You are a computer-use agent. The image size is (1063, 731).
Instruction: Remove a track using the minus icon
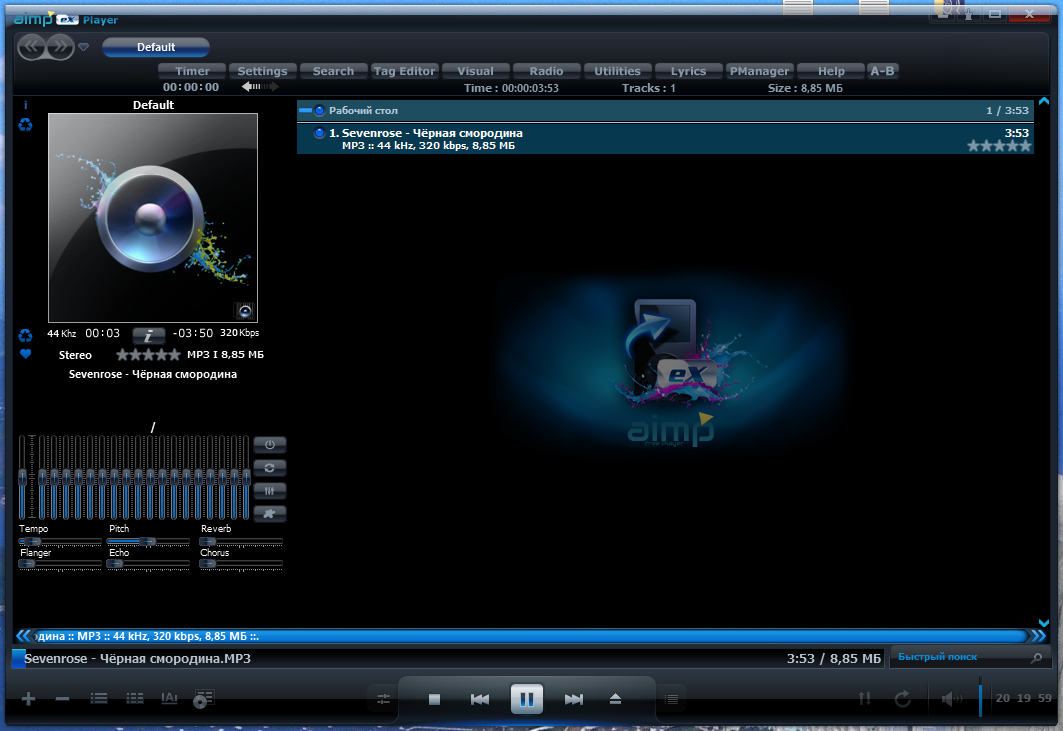(x=62, y=698)
